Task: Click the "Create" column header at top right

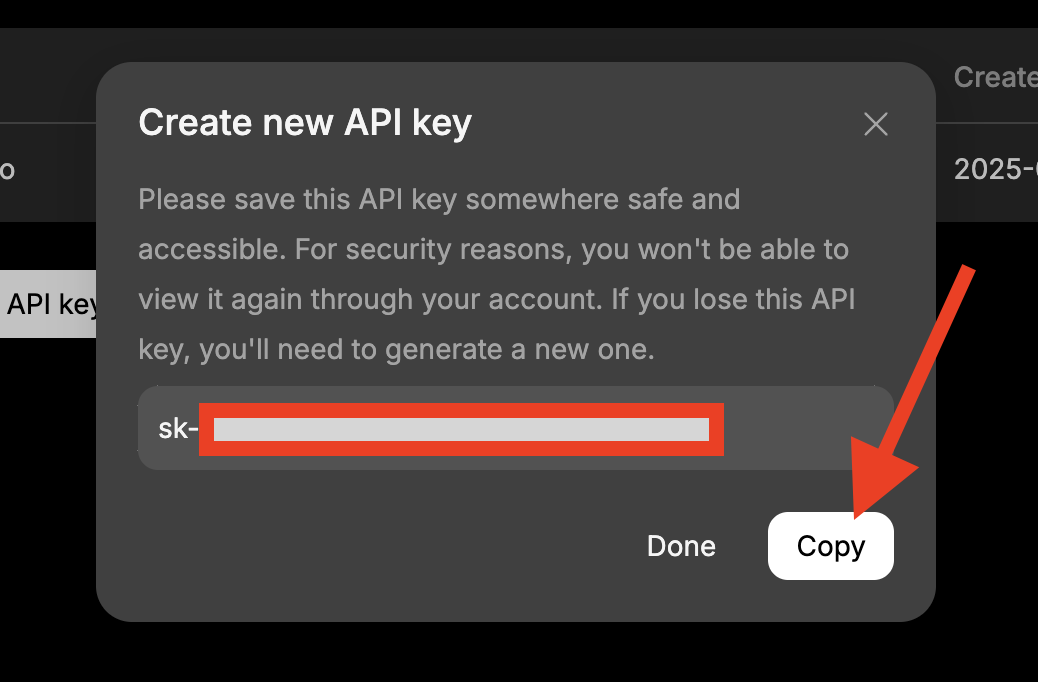Action: click(995, 78)
